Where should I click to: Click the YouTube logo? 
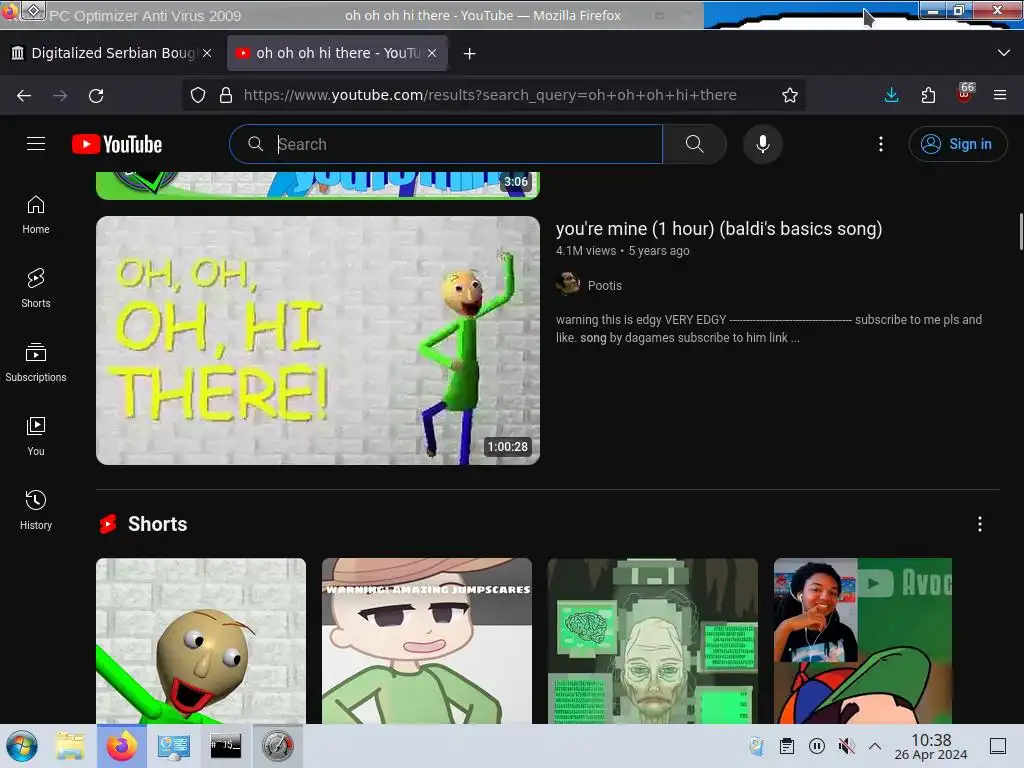pyautogui.click(x=117, y=144)
